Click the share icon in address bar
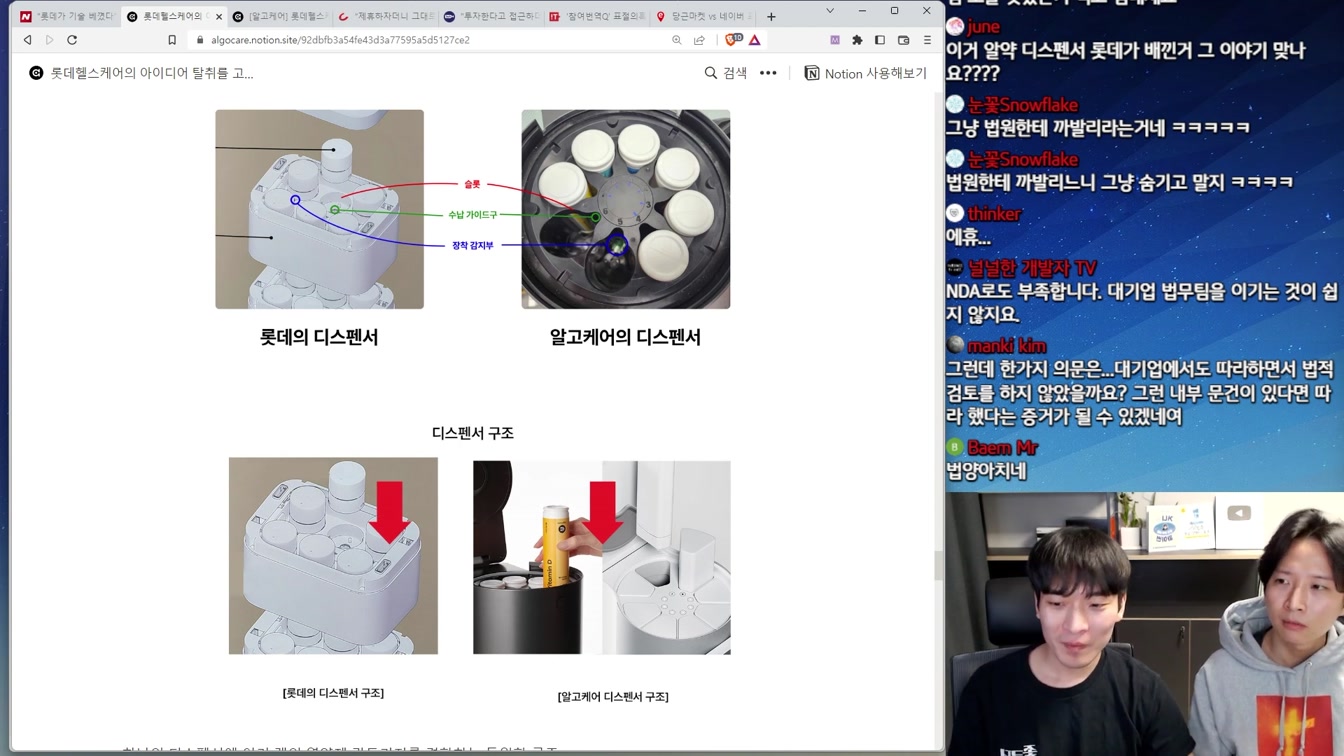Screen dimensions: 1344x756 tap(699, 40)
